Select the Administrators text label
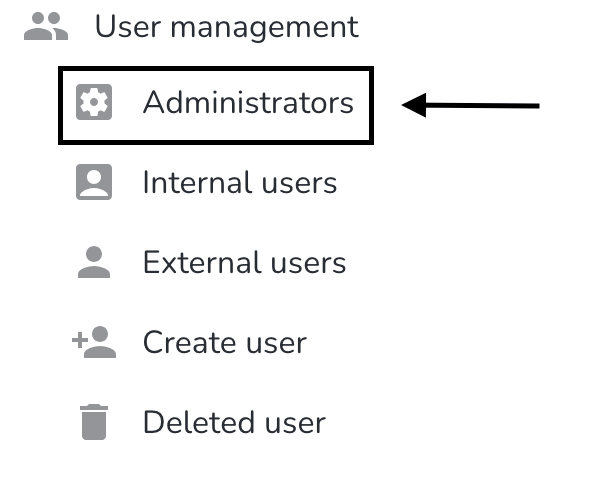Viewport: 614px width, 482px height. 248,102
